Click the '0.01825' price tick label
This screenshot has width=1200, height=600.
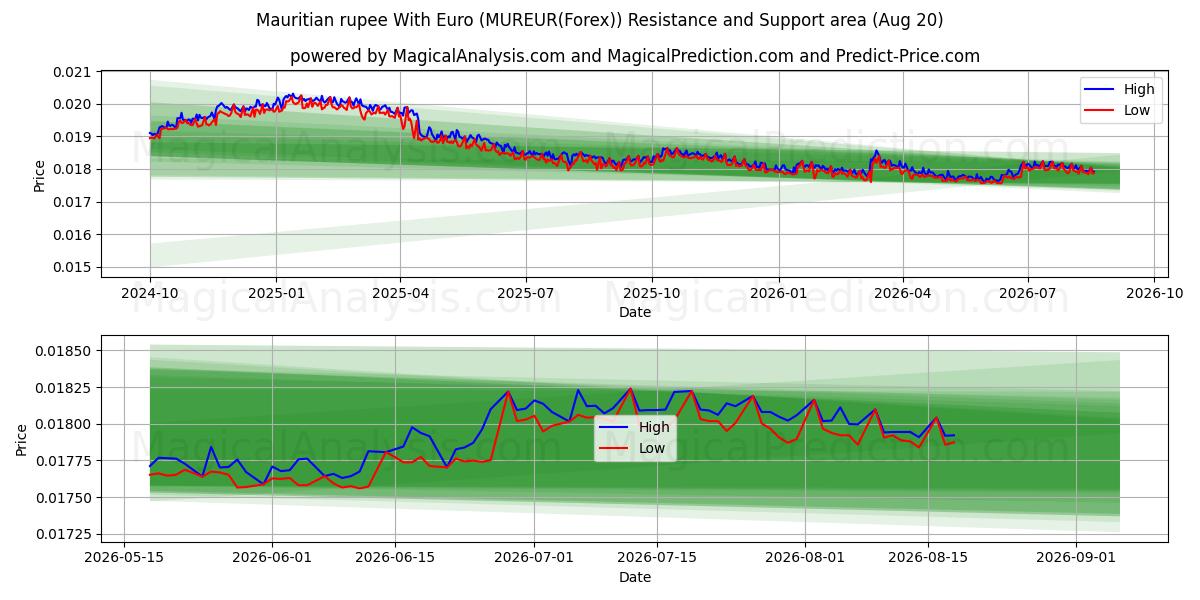click(x=63, y=388)
